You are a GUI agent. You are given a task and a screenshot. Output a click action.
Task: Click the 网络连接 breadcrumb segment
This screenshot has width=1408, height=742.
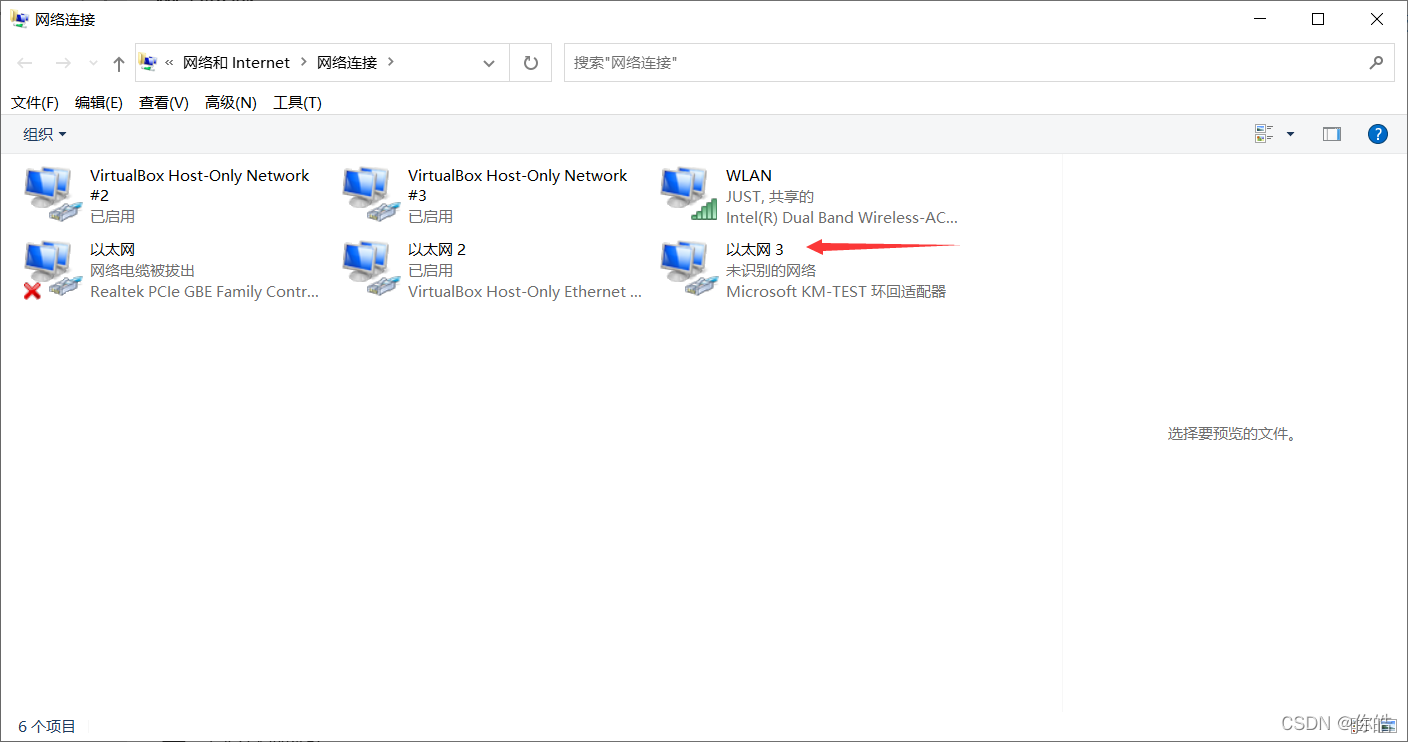coord(349,62)
